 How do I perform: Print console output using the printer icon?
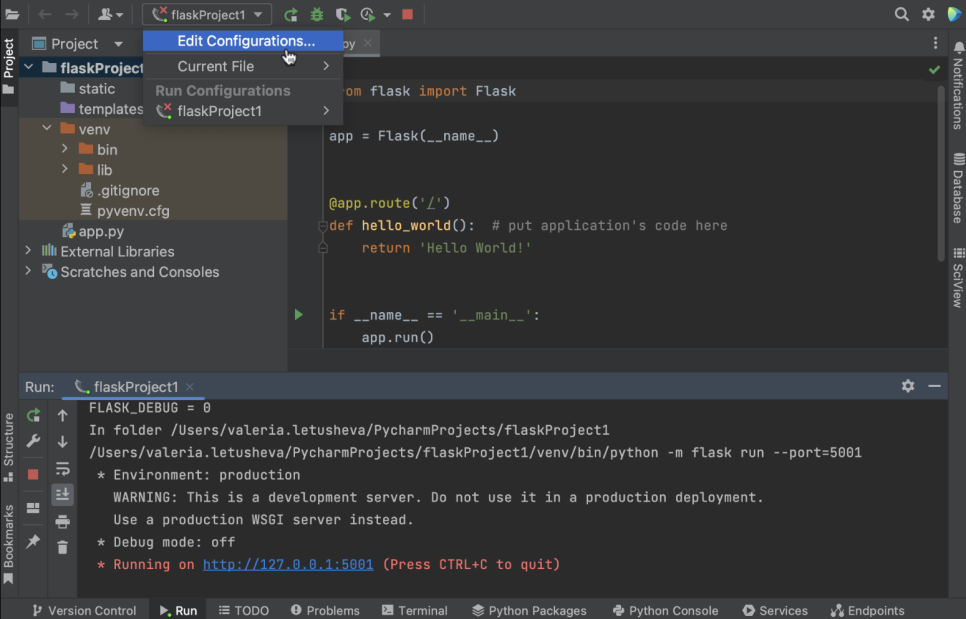[62, 521]
